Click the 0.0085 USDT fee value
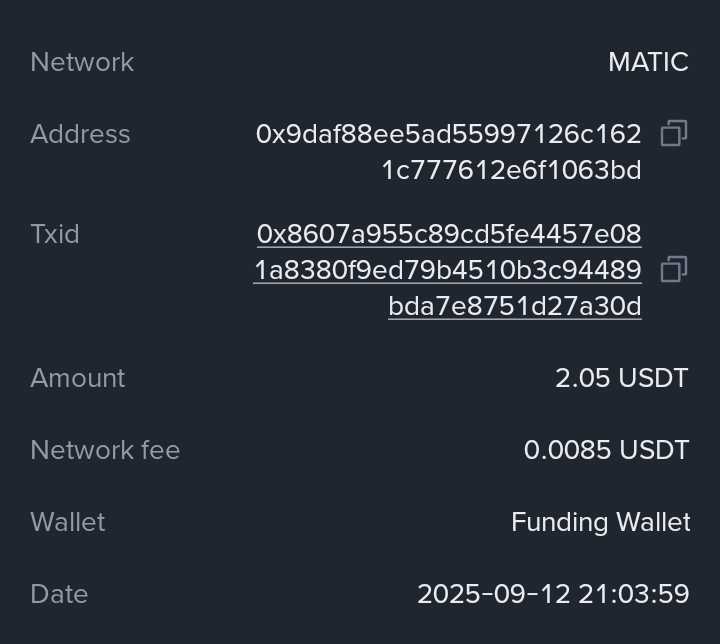 (606, 450)
